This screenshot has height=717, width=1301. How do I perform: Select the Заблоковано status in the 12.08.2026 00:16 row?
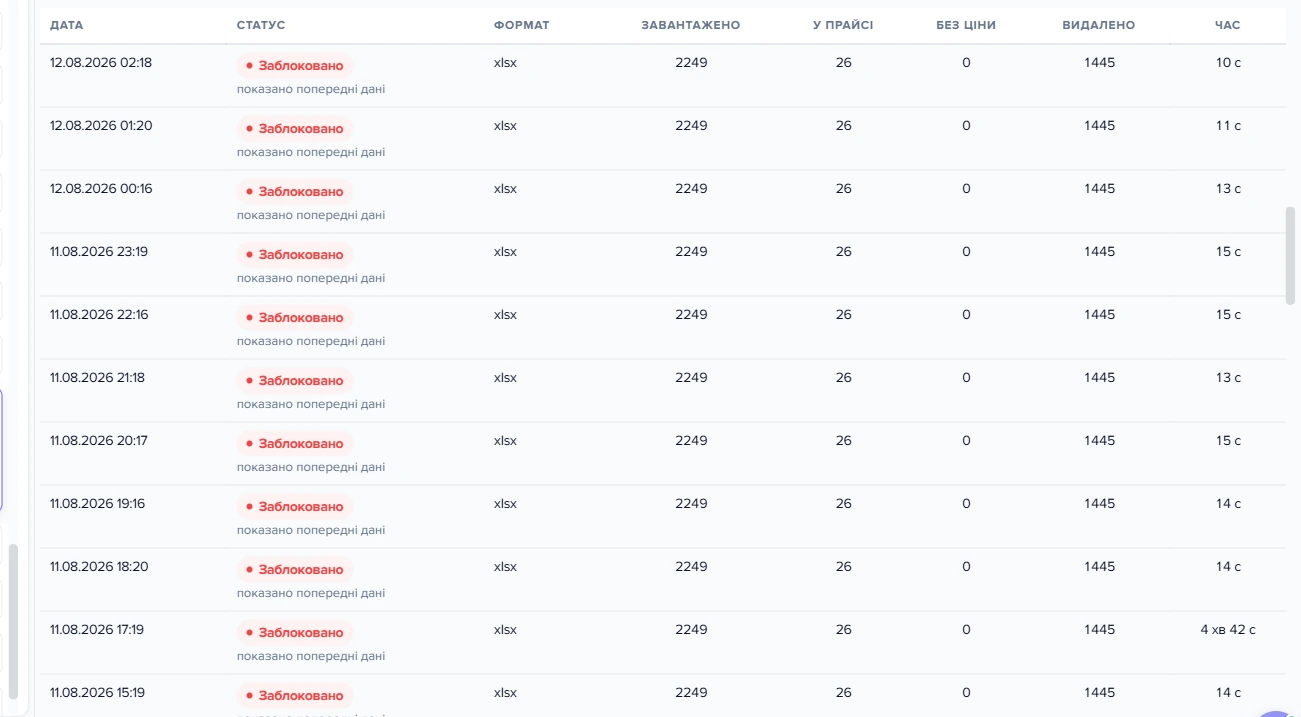pyautogui.click(x=295, y=192)
